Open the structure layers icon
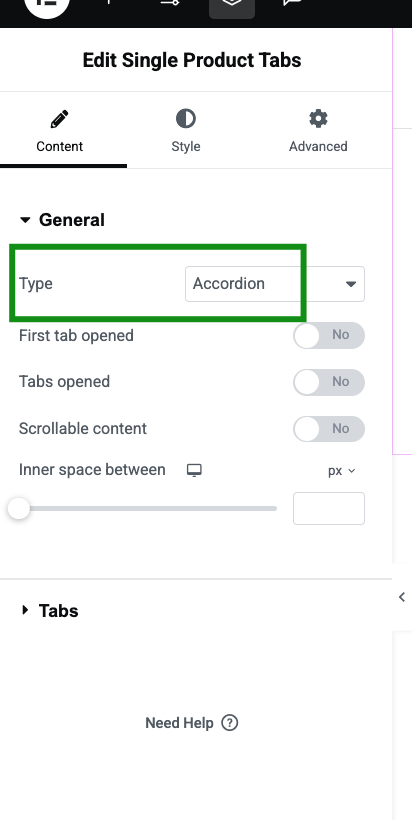Image resolution: width=412 pixels, height=820 pixels. (232, 6)
